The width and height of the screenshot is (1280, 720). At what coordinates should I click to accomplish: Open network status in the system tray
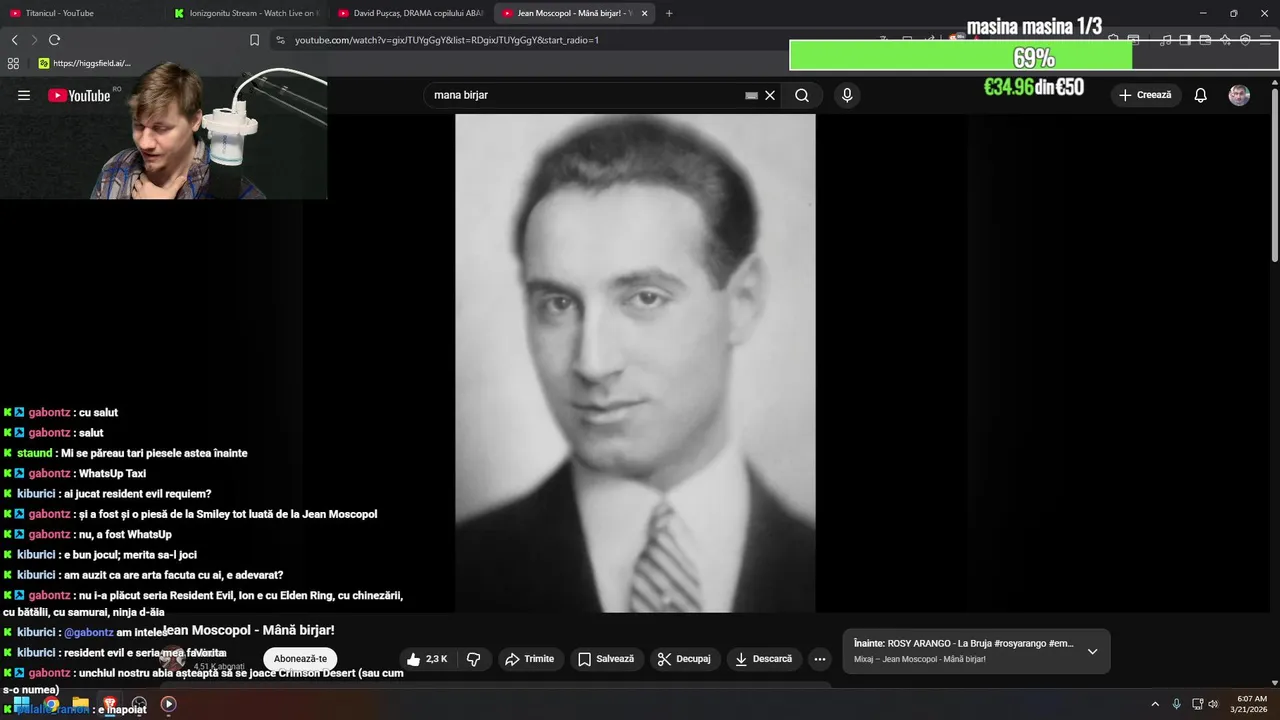pyautogui.click(x=1197, y=704)
